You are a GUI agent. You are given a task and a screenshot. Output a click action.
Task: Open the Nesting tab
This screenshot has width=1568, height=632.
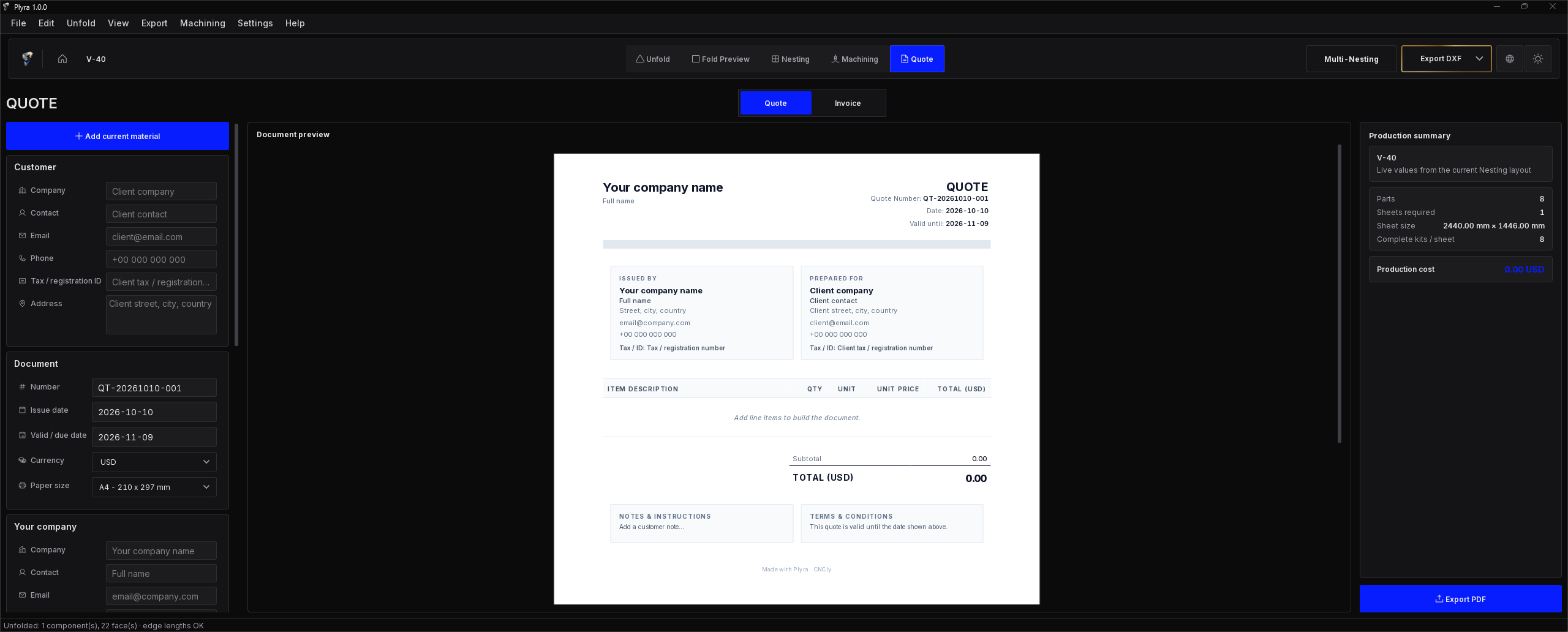click(x=791, y=59)
